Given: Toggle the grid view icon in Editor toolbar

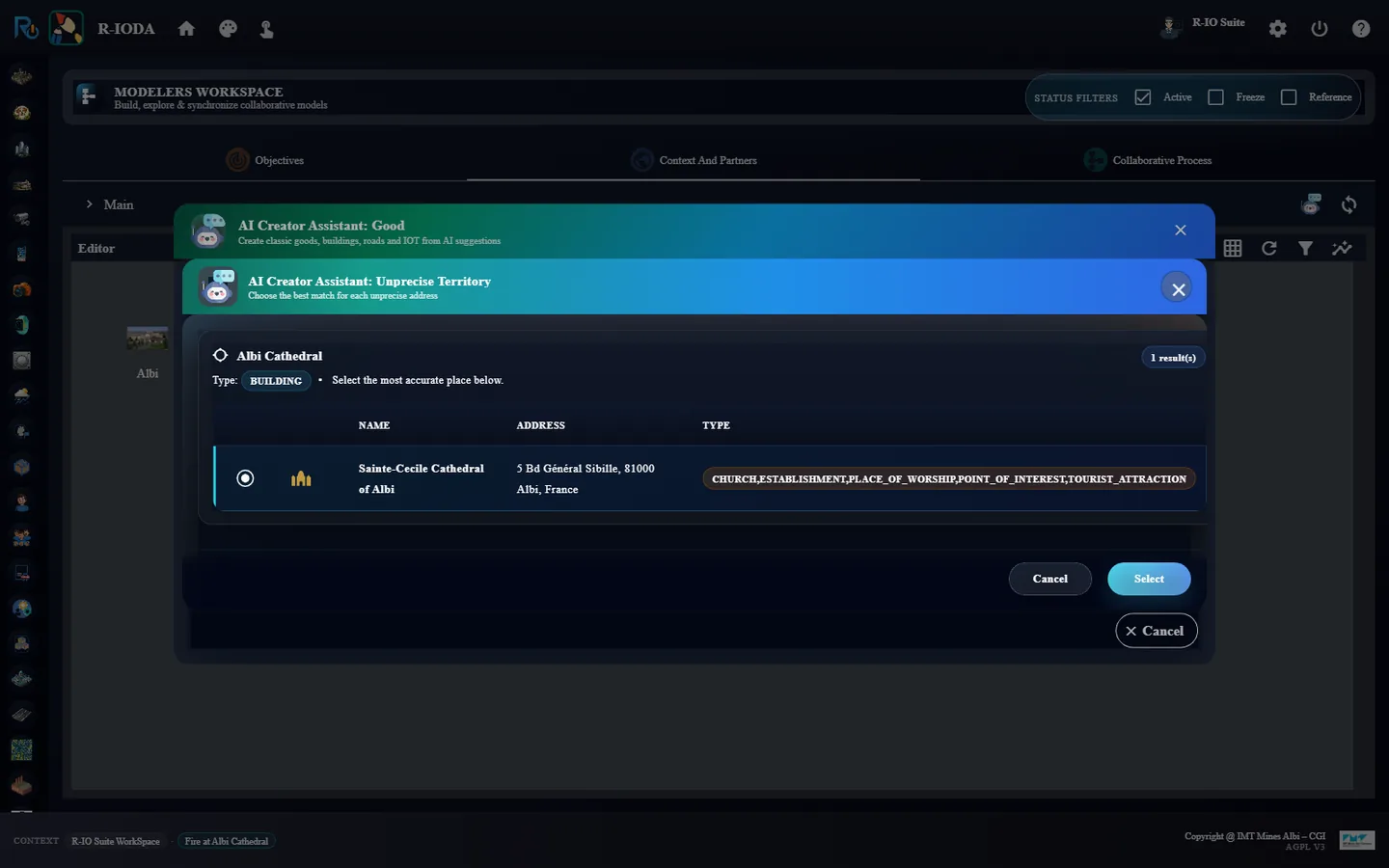Looking at the screenshot, I should [1233, 249].
